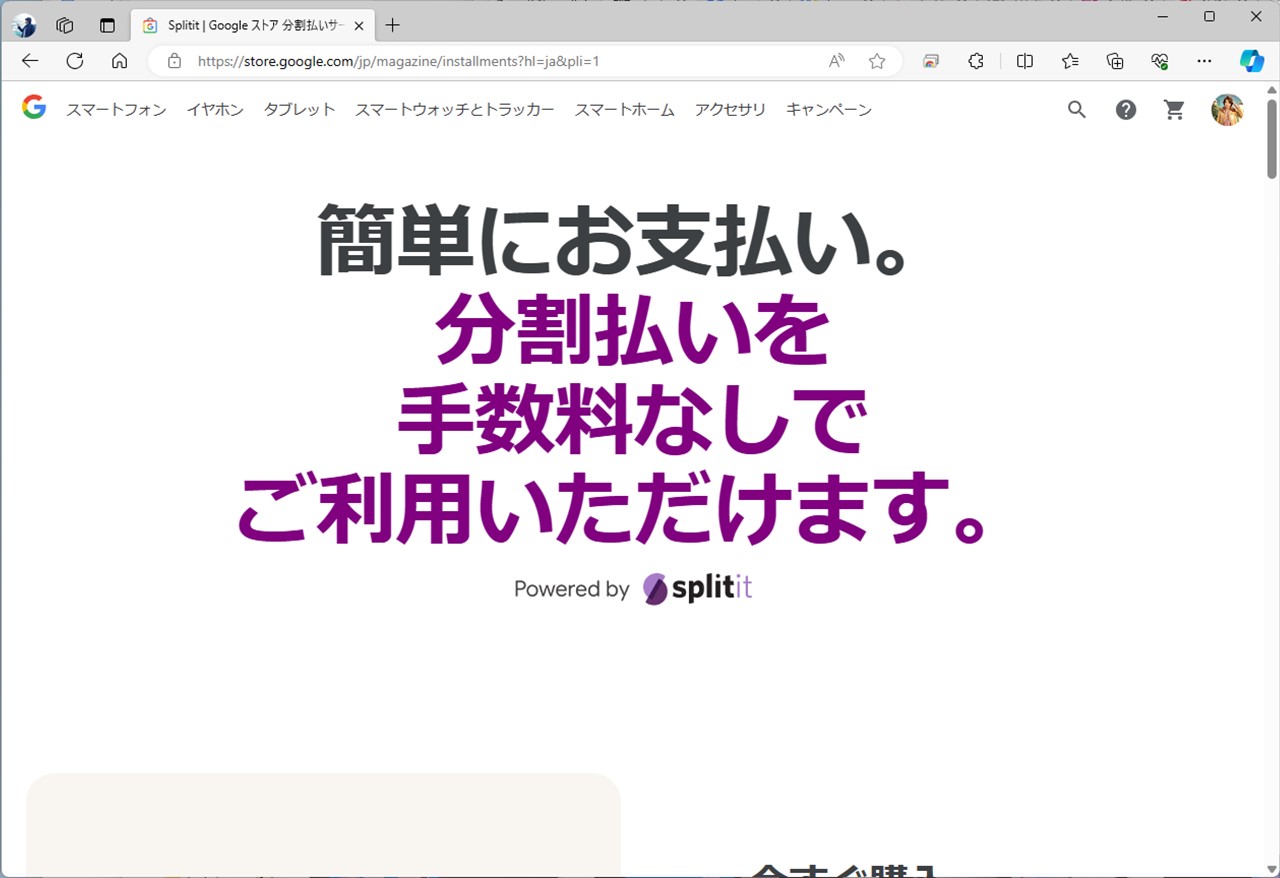Open site information beside the URL
The width and height of the screenshot is (1280, 878).
pos(174,61)
